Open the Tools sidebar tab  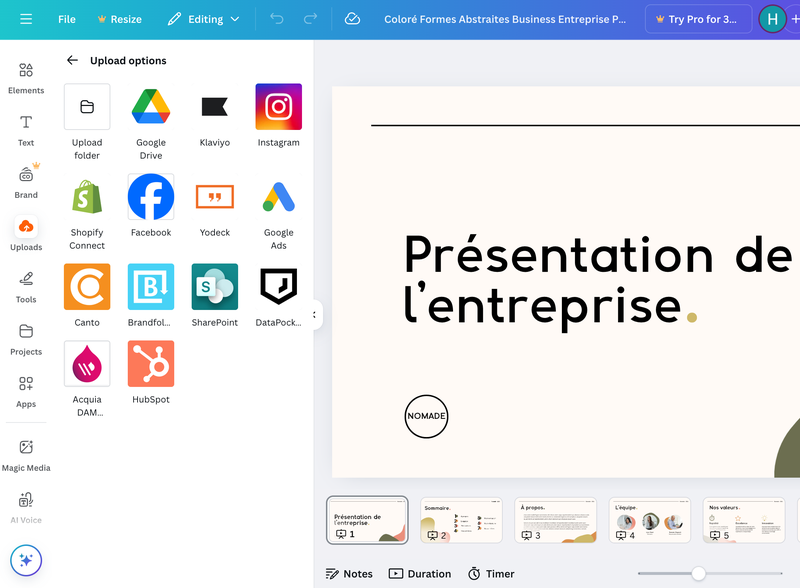[x=26, y=287]
